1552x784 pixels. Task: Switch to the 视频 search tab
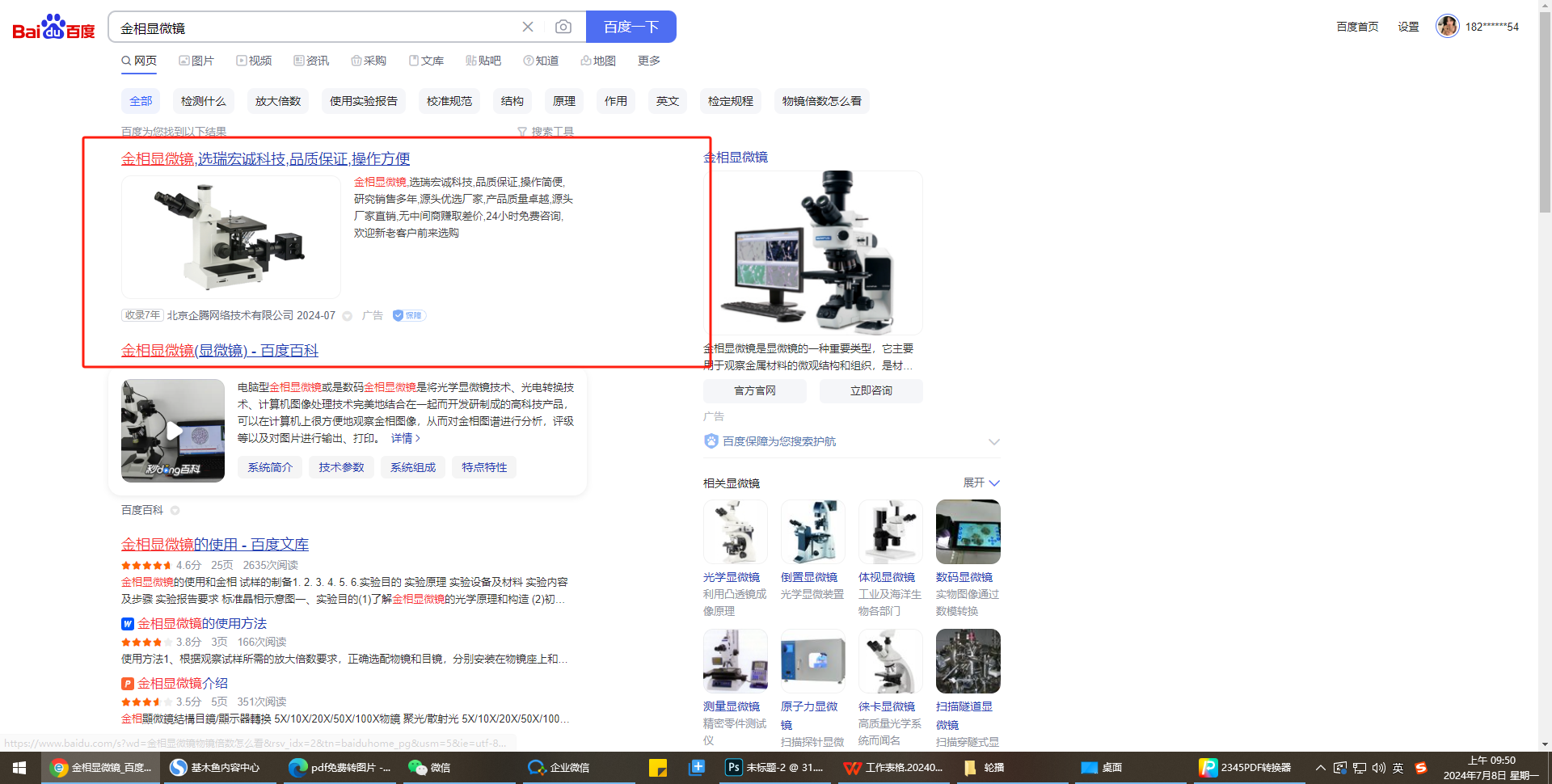pos(254,61)
